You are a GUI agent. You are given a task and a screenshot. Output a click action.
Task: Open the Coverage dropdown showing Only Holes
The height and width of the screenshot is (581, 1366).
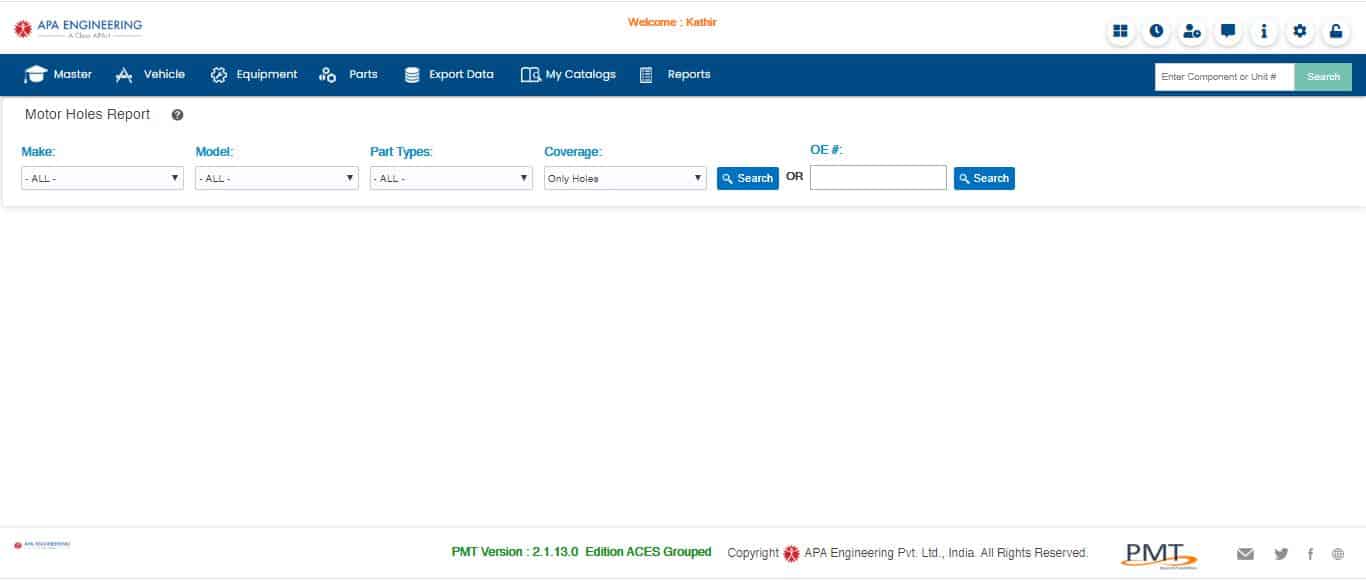(x=625, y=178)
